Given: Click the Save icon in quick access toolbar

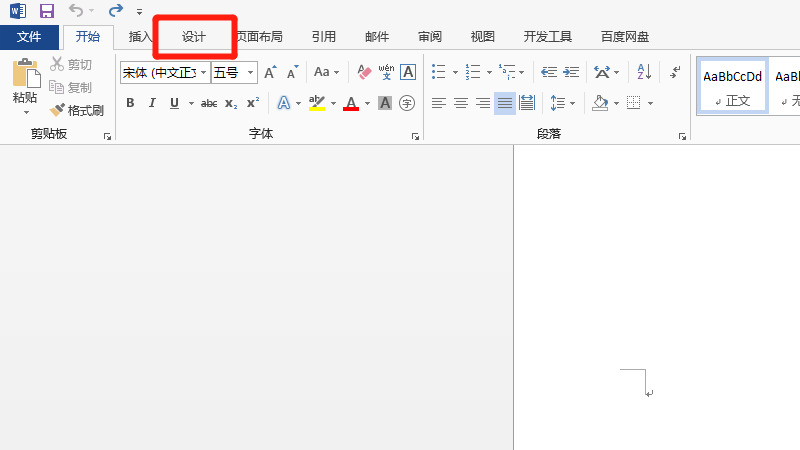Looking at the screenshot, I should click(46, 11).
